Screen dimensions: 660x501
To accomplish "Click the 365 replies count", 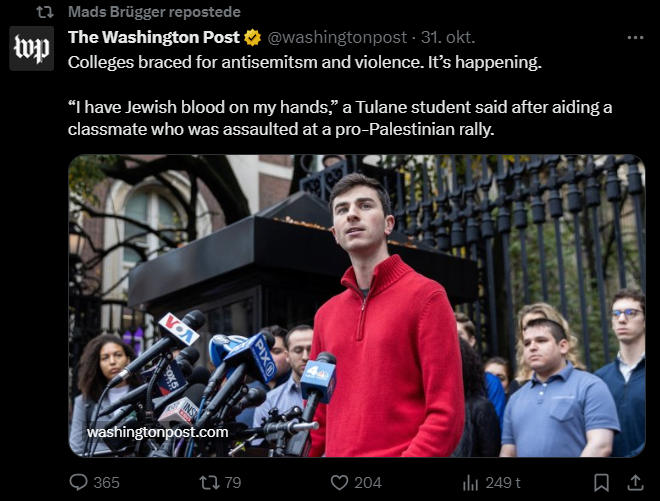I will [x=106, y=482].
